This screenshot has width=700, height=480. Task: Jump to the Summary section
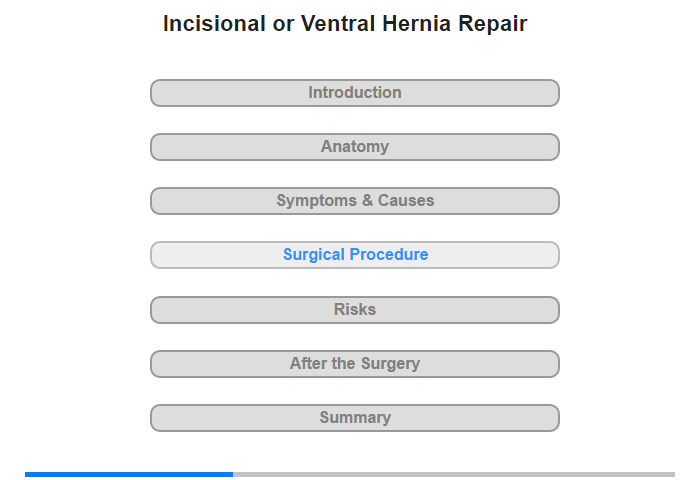(354, 418)
